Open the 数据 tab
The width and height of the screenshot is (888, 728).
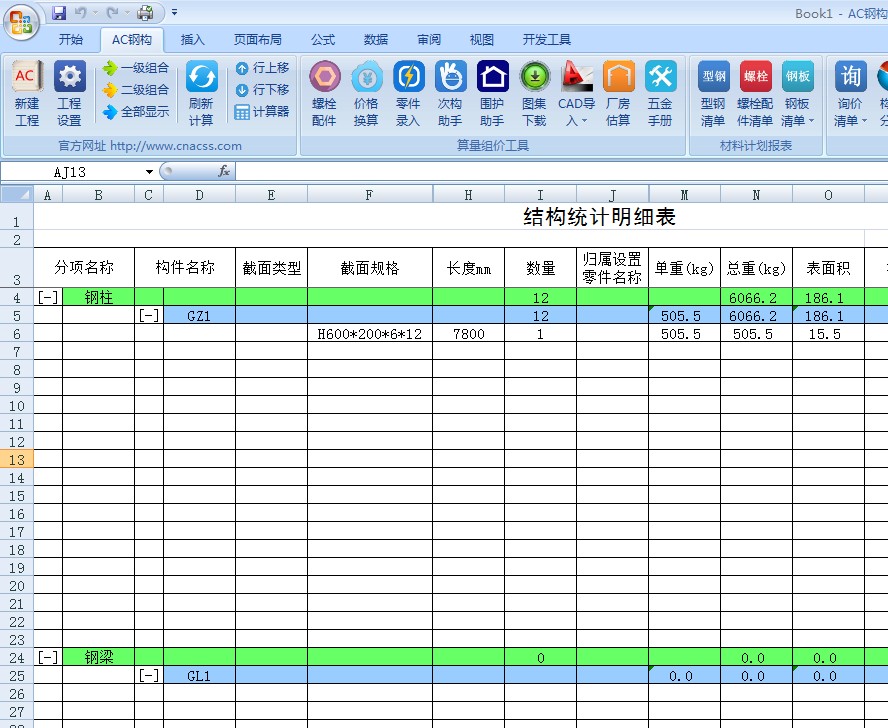coord(375,40)
